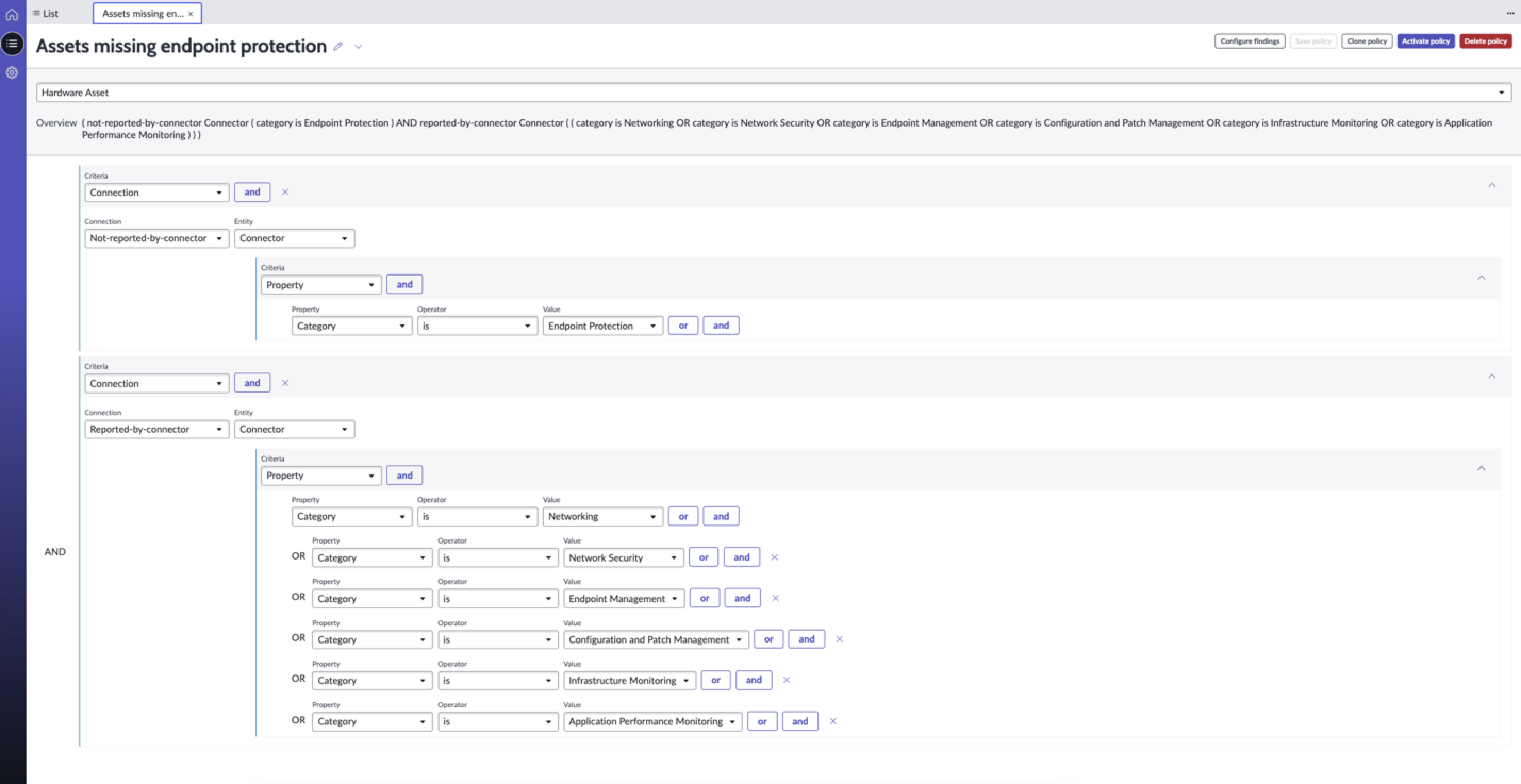1521x784 pixels.
Task: Click 'and' next to Network Security
Action: pos(741,557)
